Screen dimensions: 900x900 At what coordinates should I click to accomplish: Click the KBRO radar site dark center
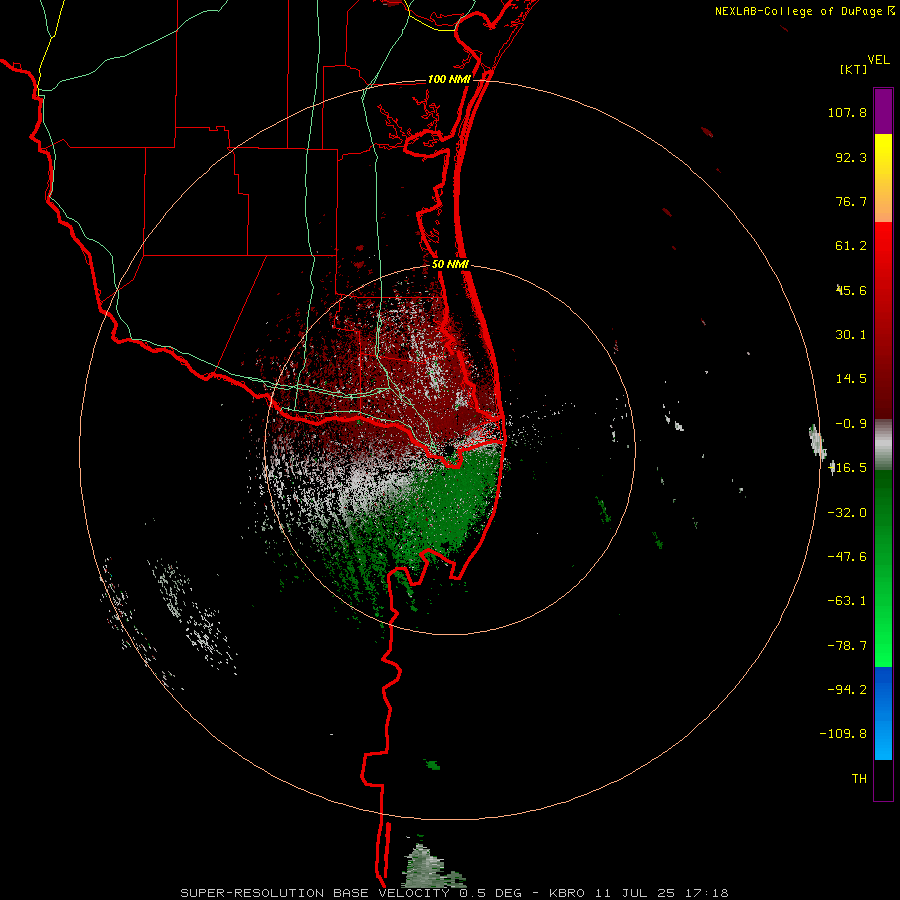tap(448, 450)
